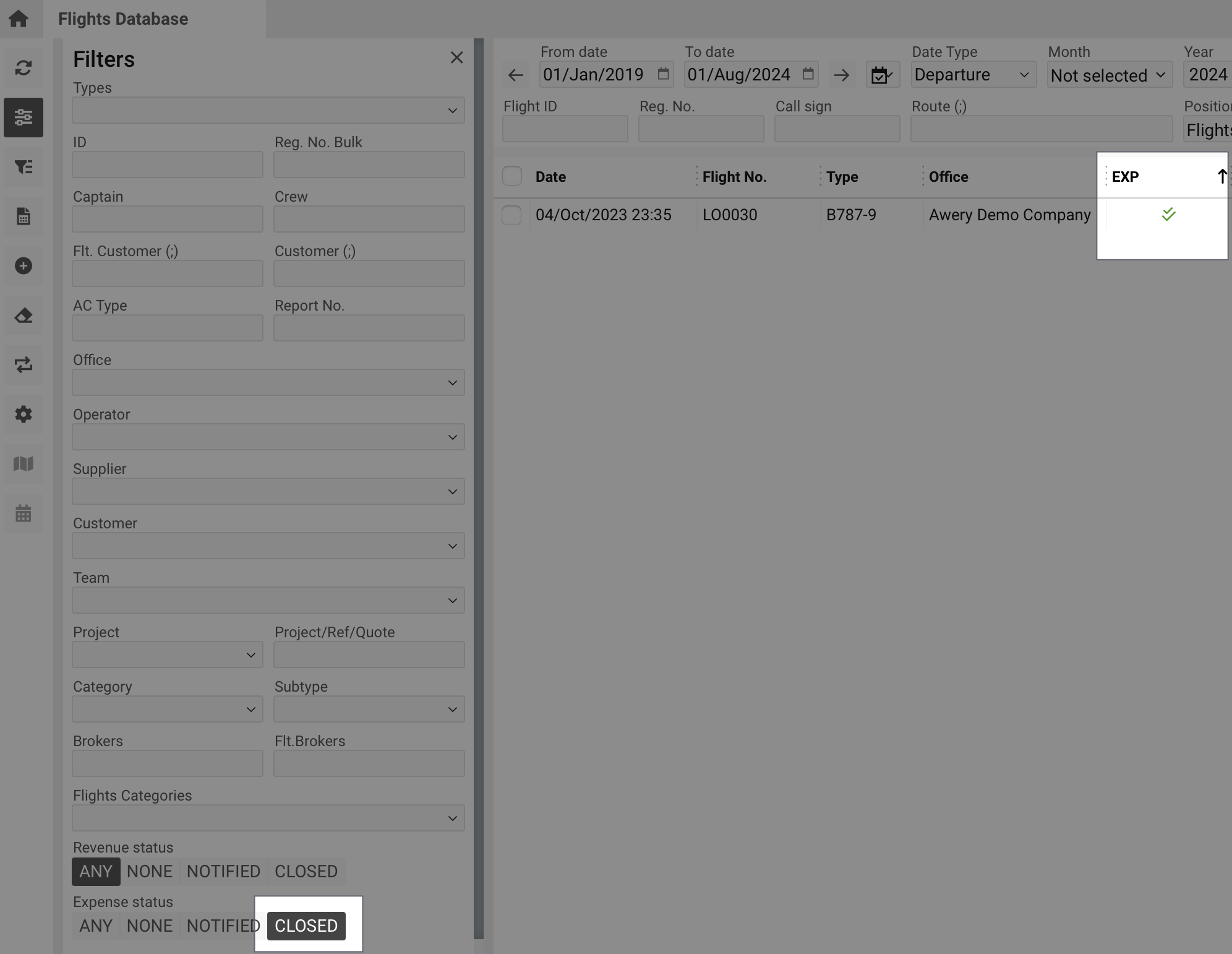Click the eraser icon in the sidebar

tap(24, 316)
